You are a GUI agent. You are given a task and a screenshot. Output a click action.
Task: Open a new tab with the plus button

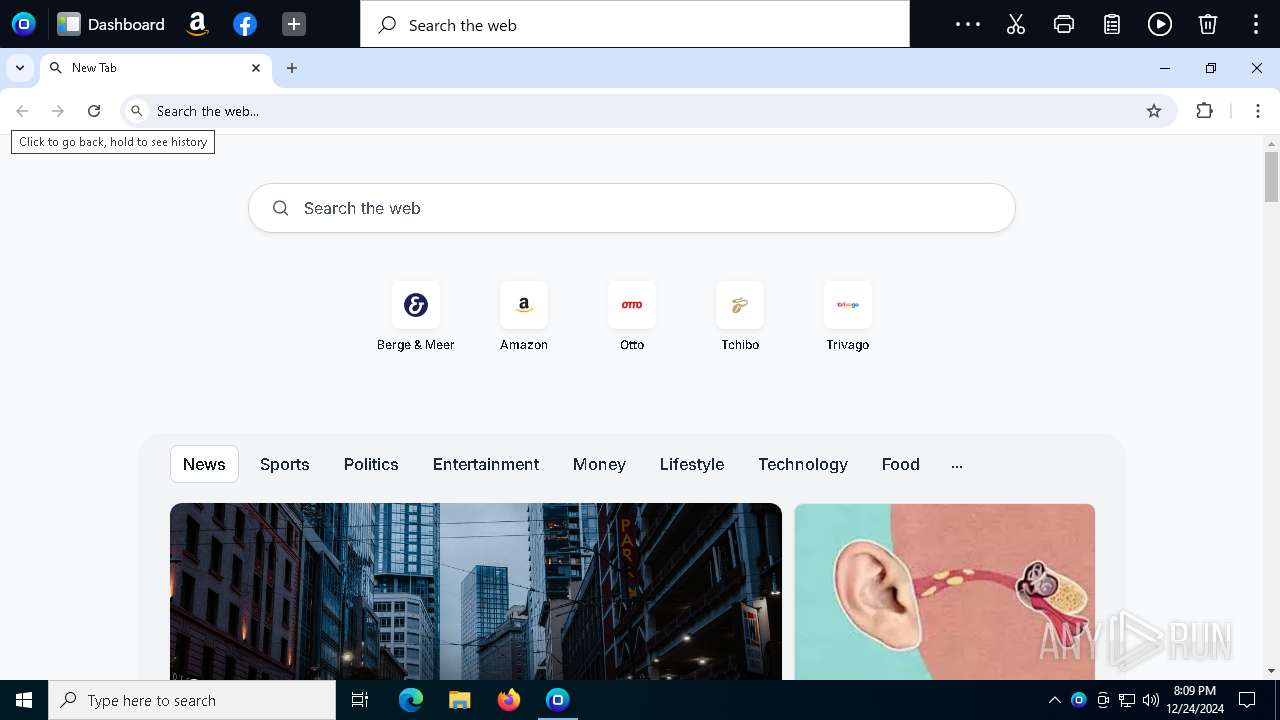click(292, 68)
